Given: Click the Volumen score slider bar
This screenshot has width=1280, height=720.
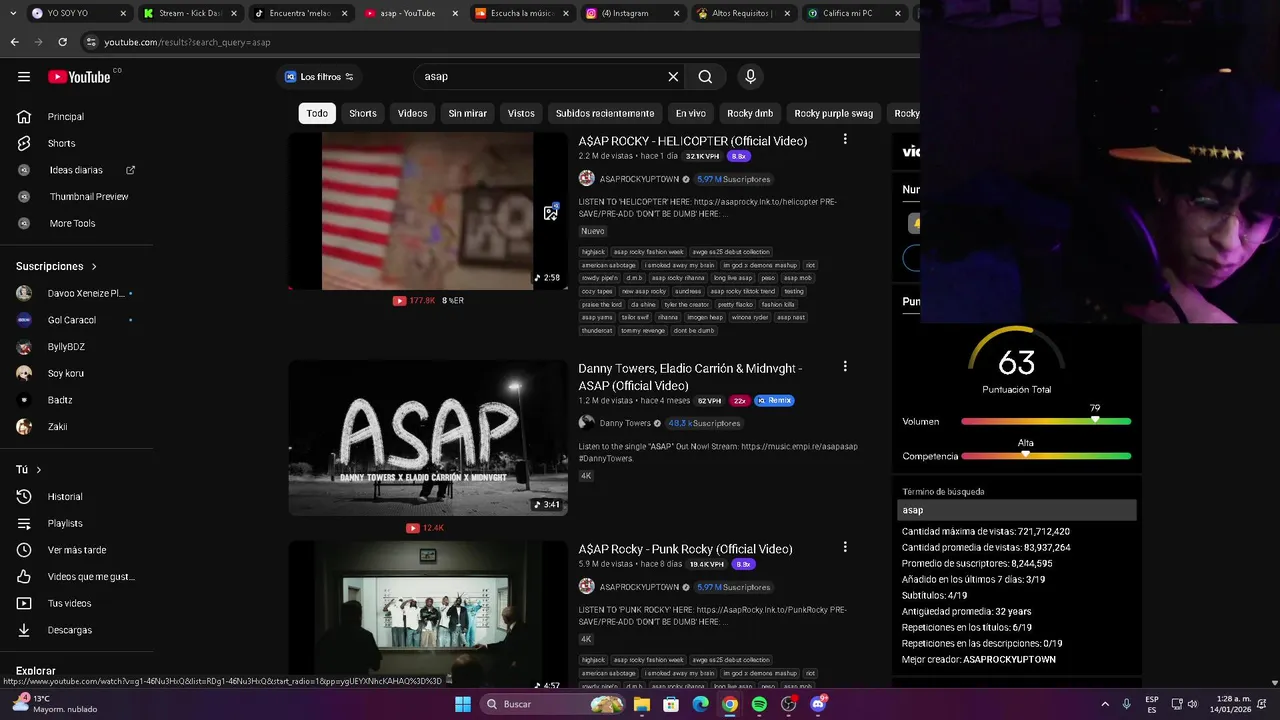Looking at the screenshot, I should (x=1046, y=422).
